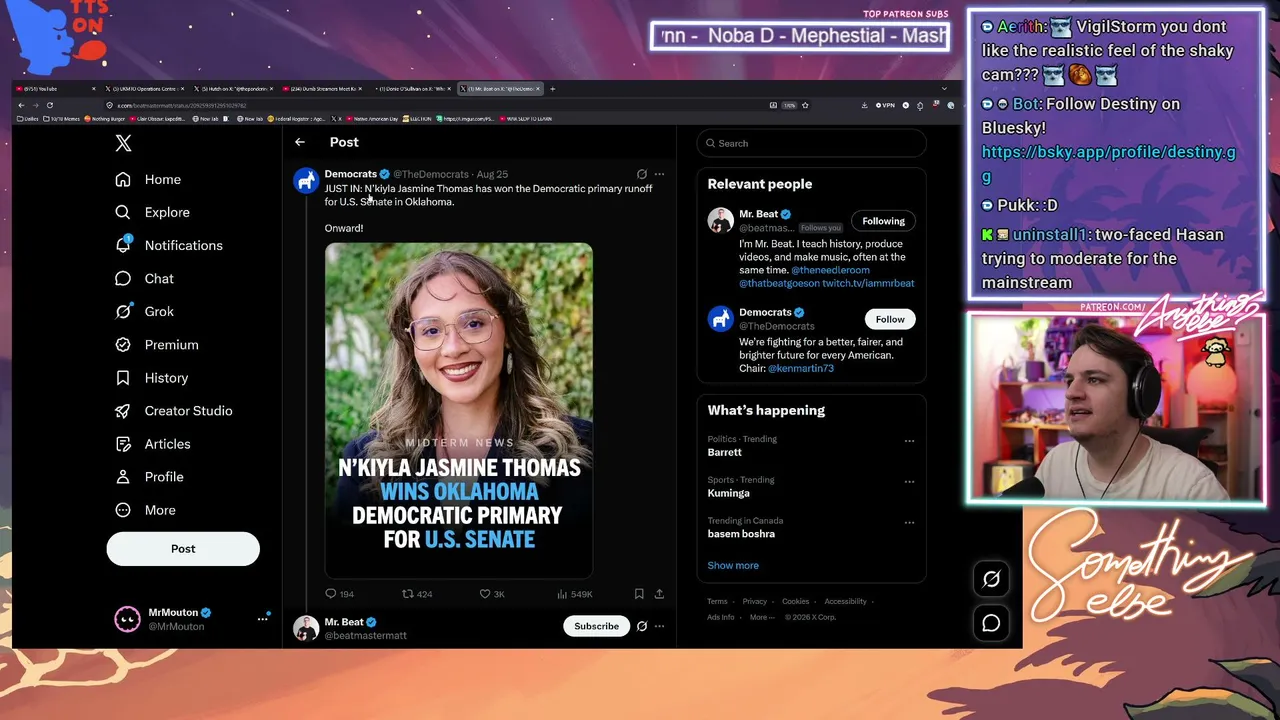Expand the footer More menu
1280x720 pixels.
[x=762, y=617]
